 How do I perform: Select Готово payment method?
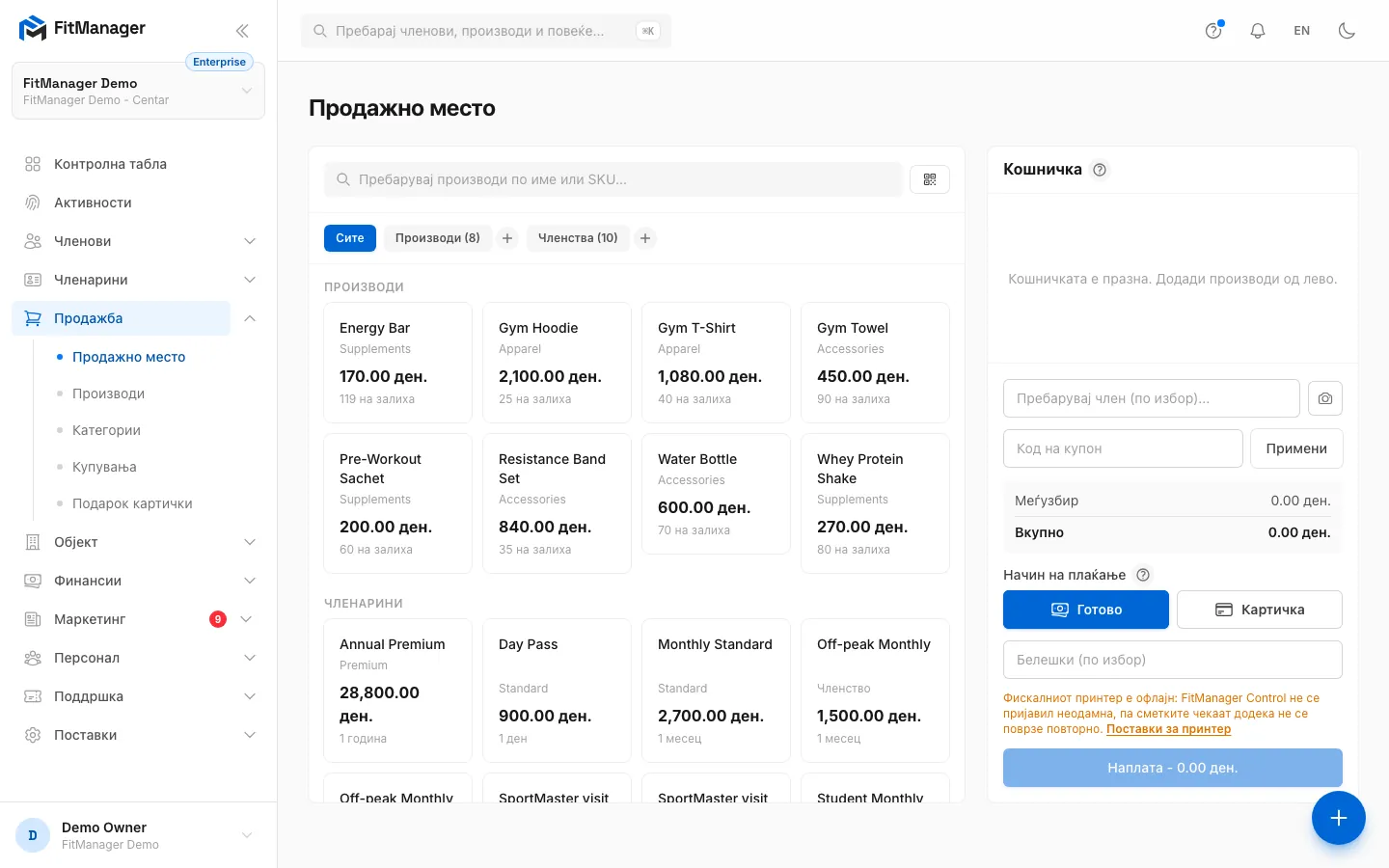point(1086,610)
